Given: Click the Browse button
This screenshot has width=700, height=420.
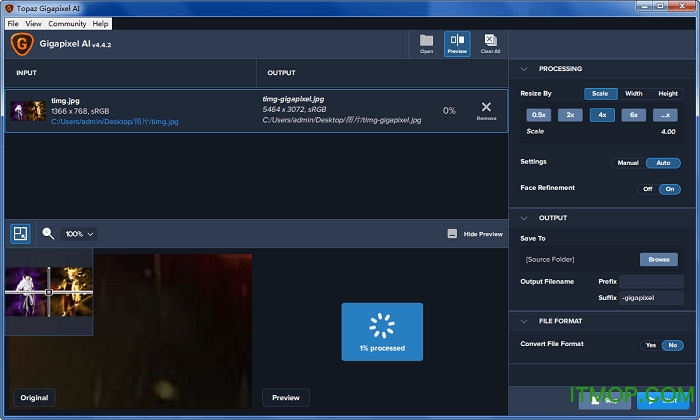Looking at the screenshot, I should pos(658,259).
